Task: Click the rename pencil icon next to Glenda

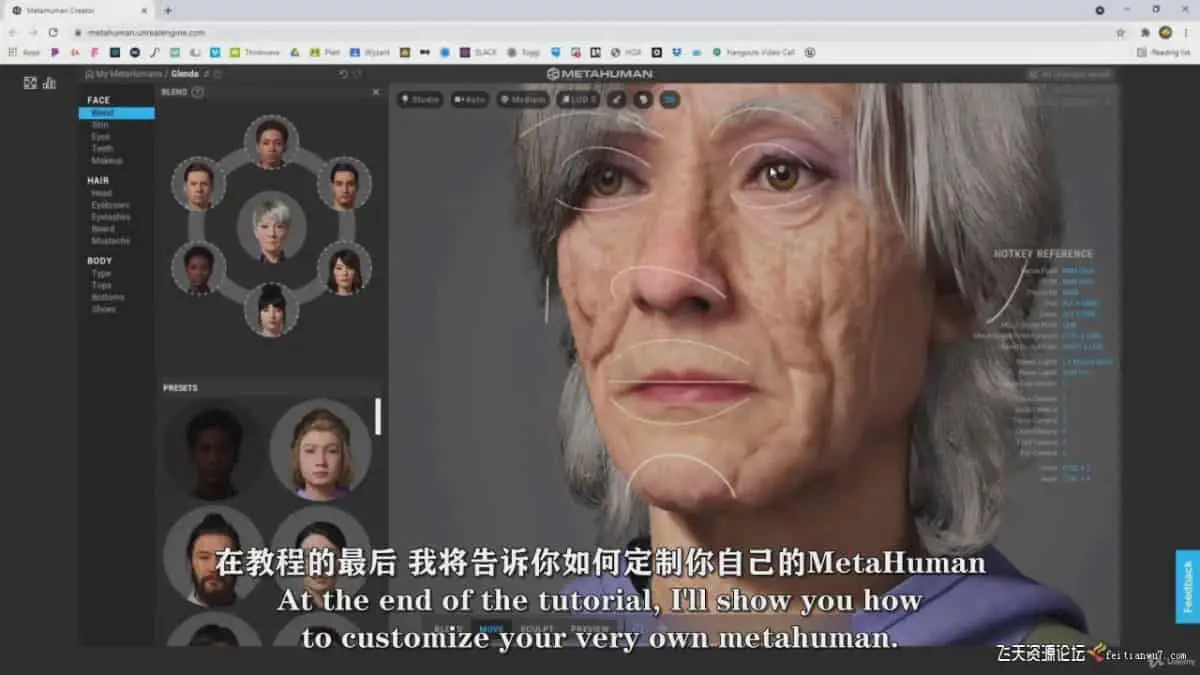Action: coord(207,74)
